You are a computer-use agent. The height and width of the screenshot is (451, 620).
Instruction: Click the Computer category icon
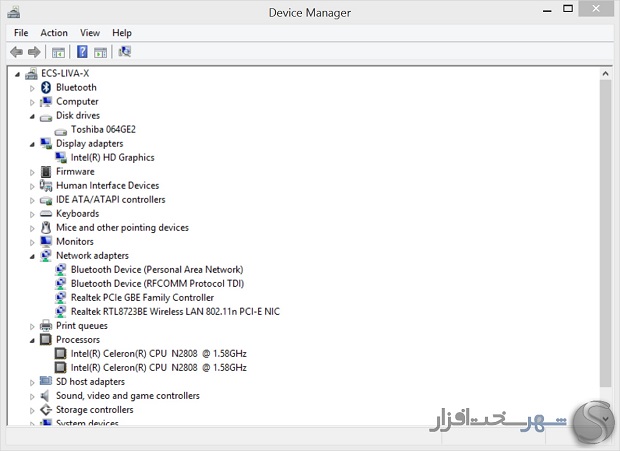pyautogui.click(x=46, y=102)
